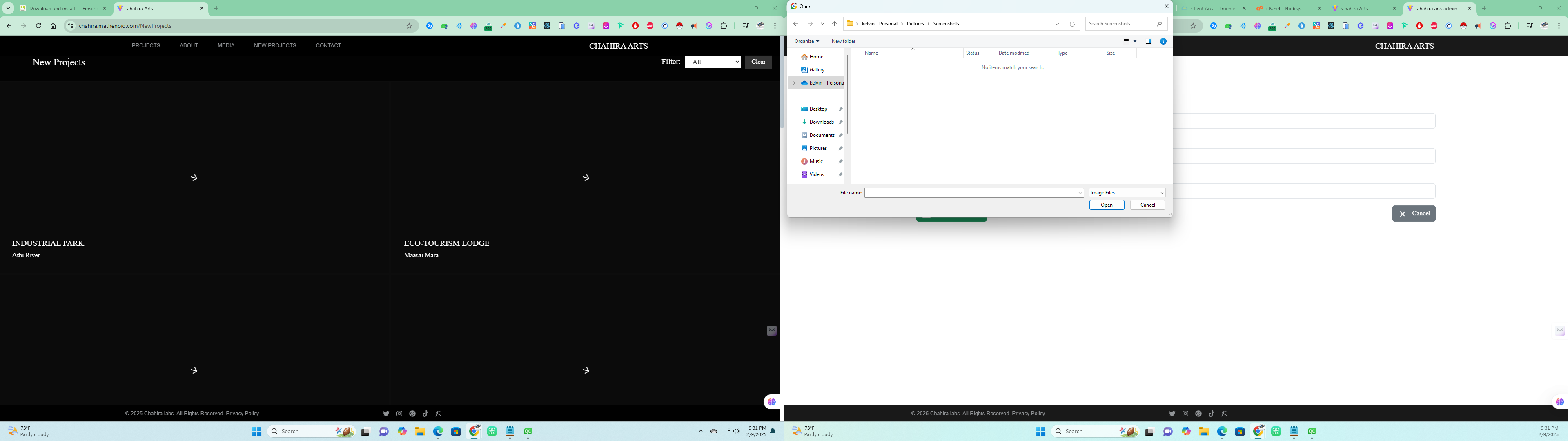Toggle the preview pane in Open dialog
The height and width of the screenshot is (441, 1568).
1148,41
